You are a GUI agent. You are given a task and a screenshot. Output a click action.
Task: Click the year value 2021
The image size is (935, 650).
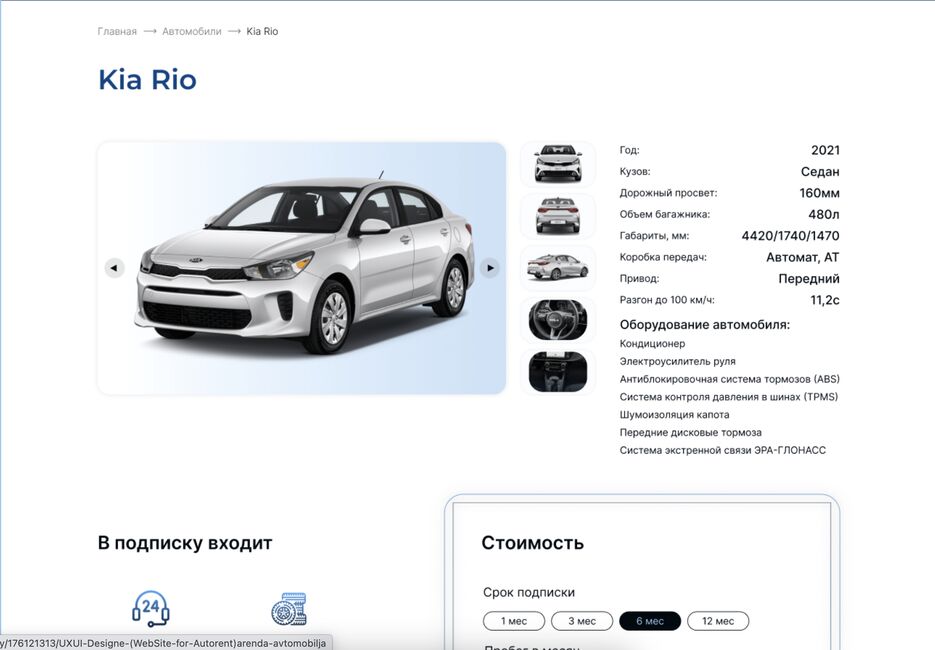click(x=825, y=150)
